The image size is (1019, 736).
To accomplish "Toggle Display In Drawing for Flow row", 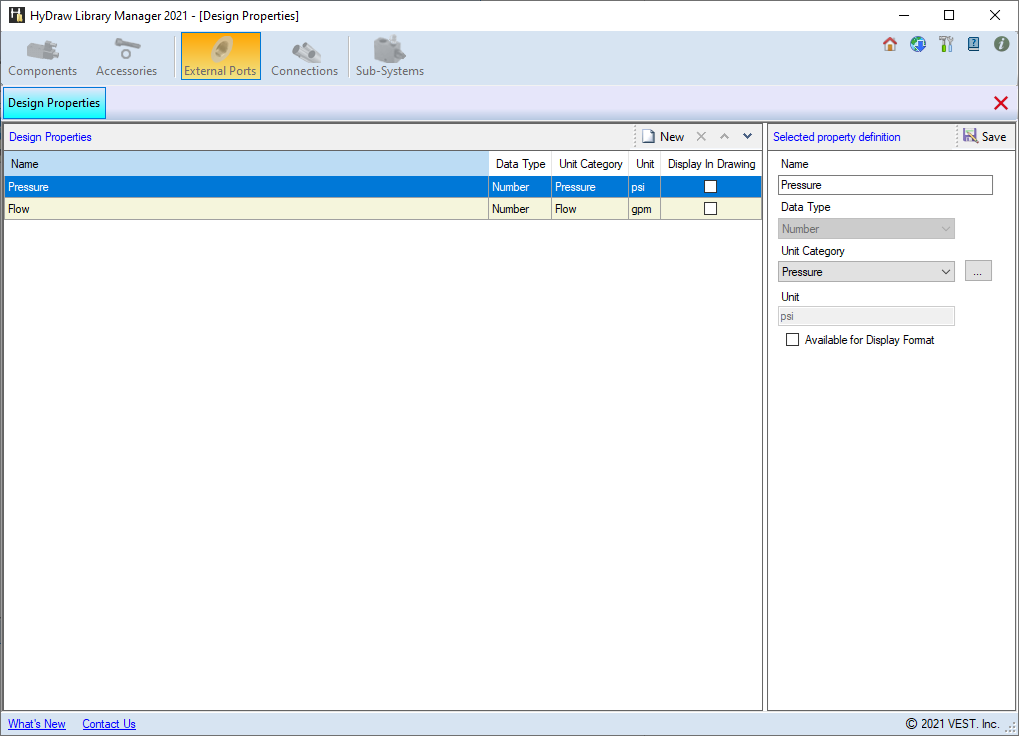I will point(710,209).
